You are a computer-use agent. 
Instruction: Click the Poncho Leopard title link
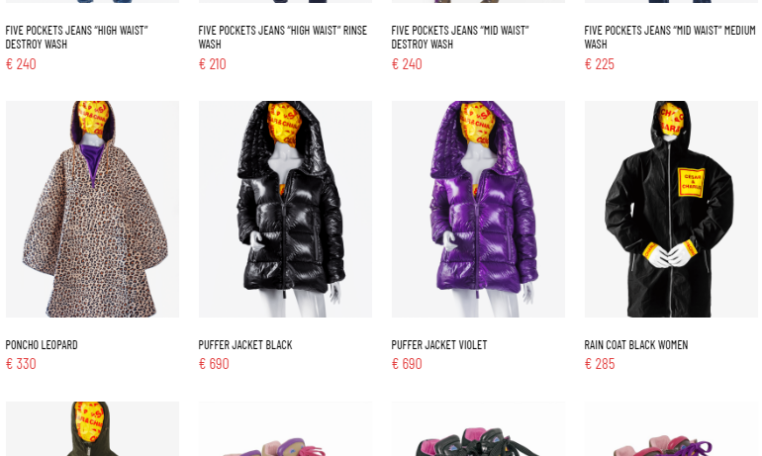(42, 345)
